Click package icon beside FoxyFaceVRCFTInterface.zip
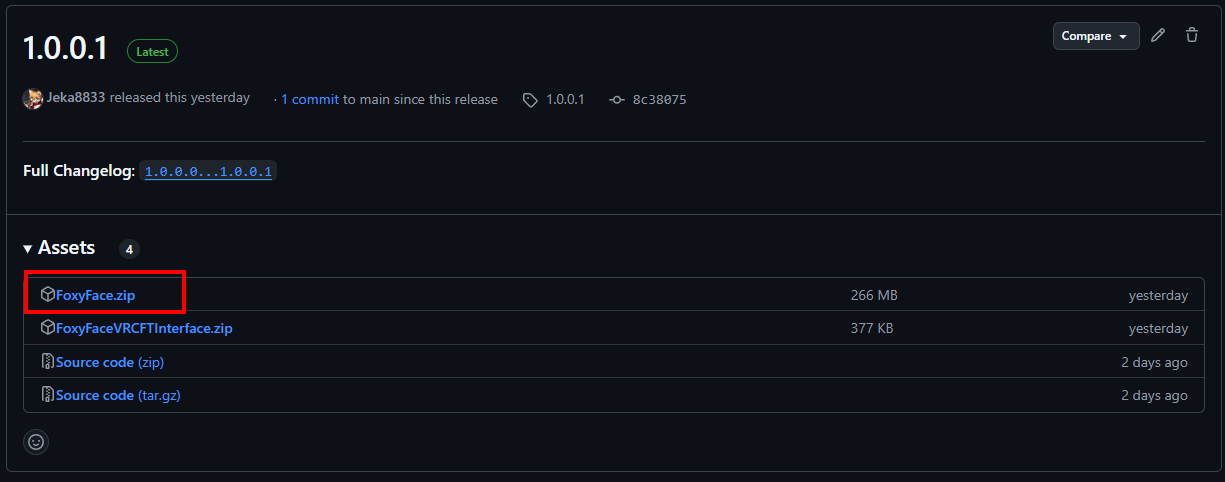The height and width of the screenshot is (482, 1225). pyautogui.click(x=47, y=328)
